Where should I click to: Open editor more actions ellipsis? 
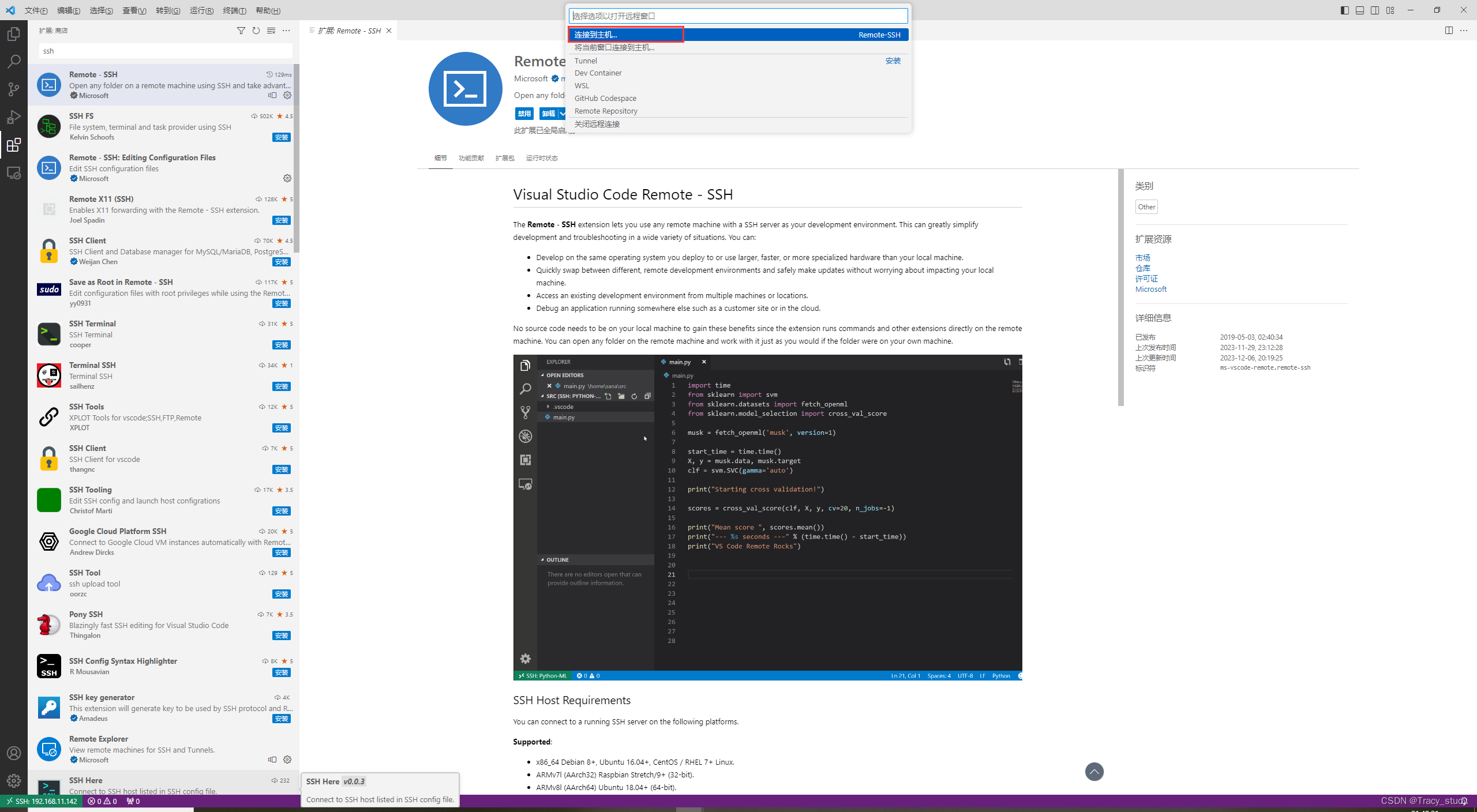click(x=1464, y=31)
